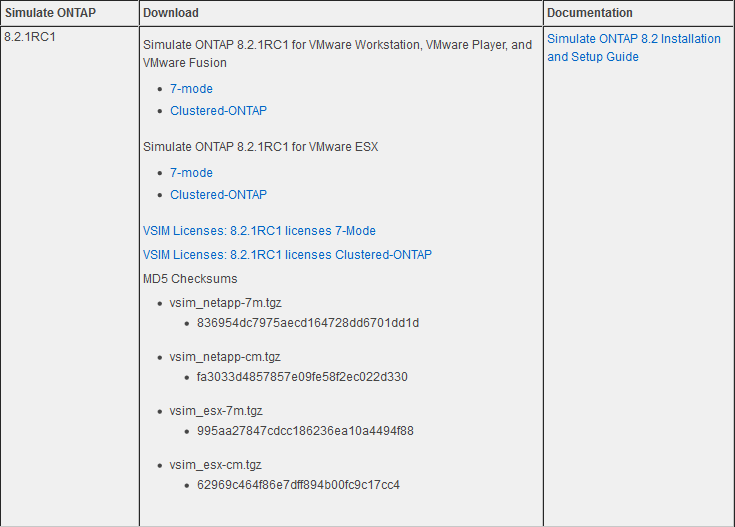Open VSIM Licenses 8.2.1RC1 licenses Clustered-ONTAP link
The height and width of the screenshot is (527, 735).
click(287, 255)
